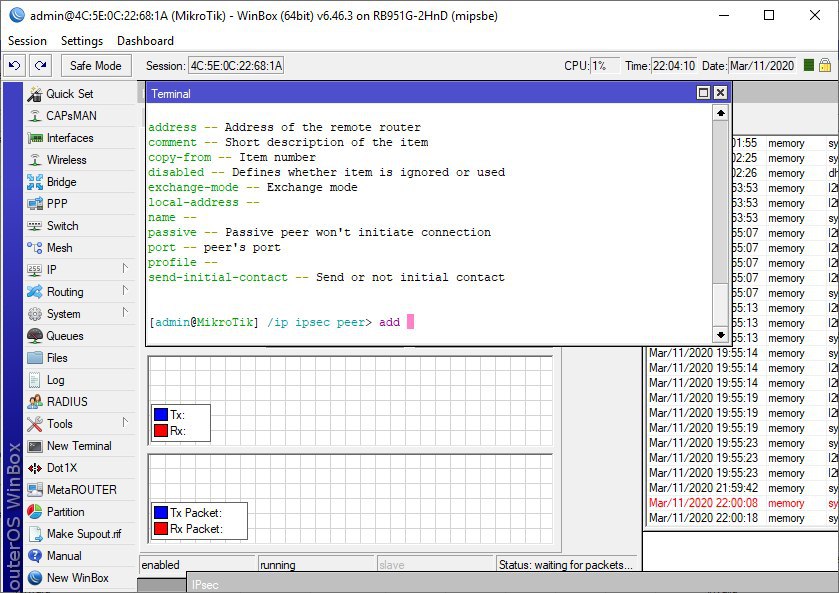The width and height of the screenshot is (839, 593).
Task: Open the Wireless menu icon
Action: [35, 160]
